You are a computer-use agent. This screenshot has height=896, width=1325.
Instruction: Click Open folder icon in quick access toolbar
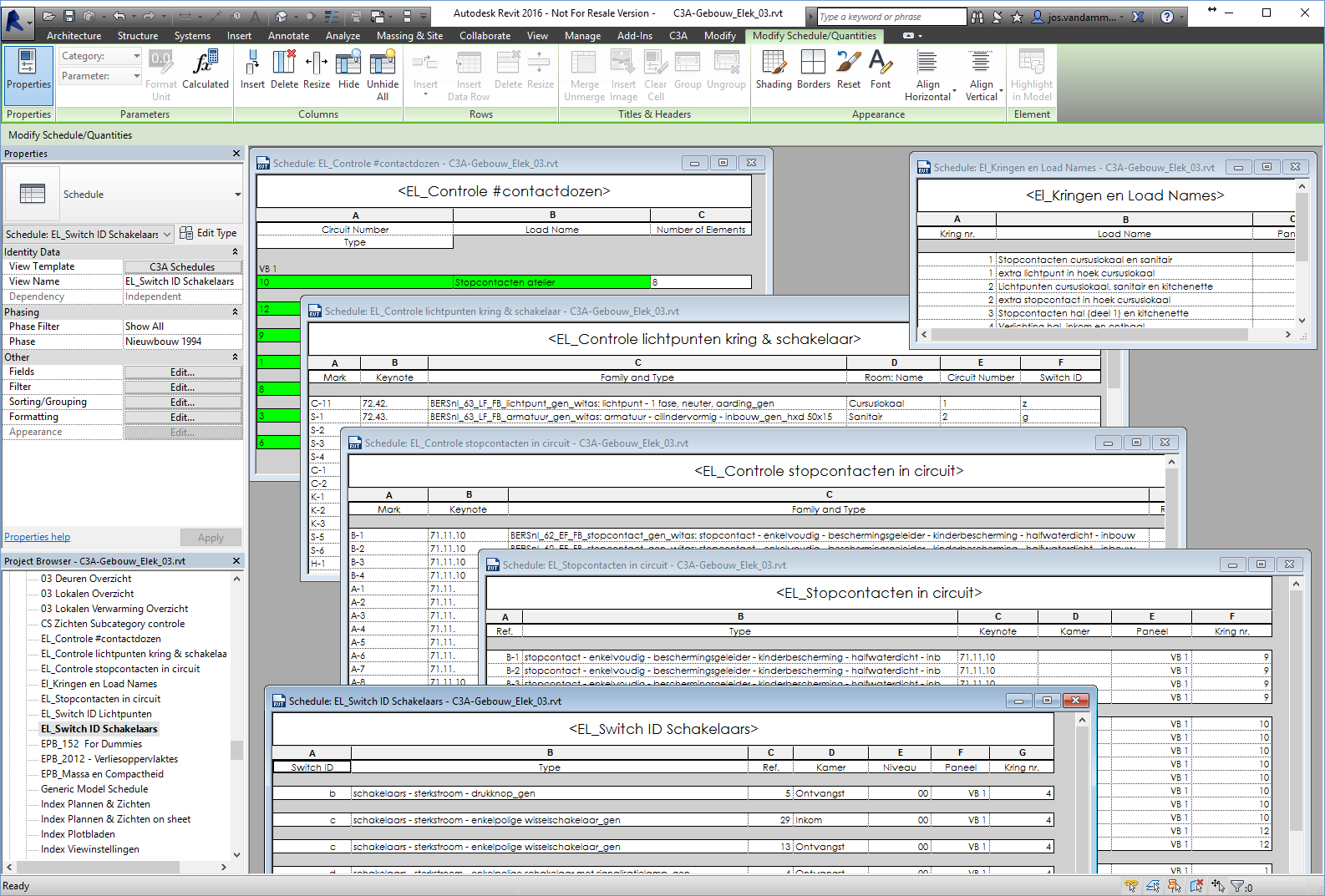coord(49,16)
